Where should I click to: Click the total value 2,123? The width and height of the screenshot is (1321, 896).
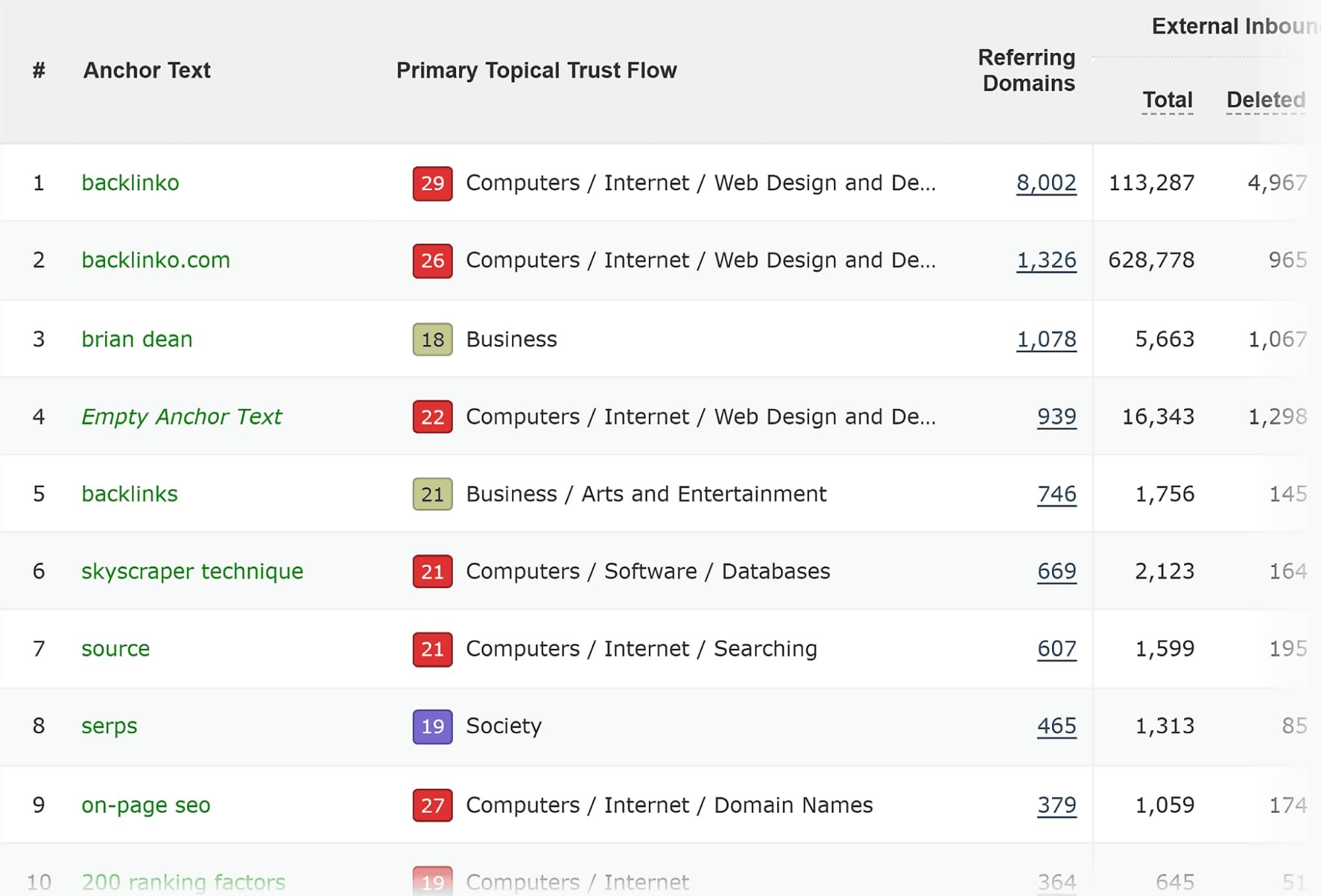[x=1165, y=571]
